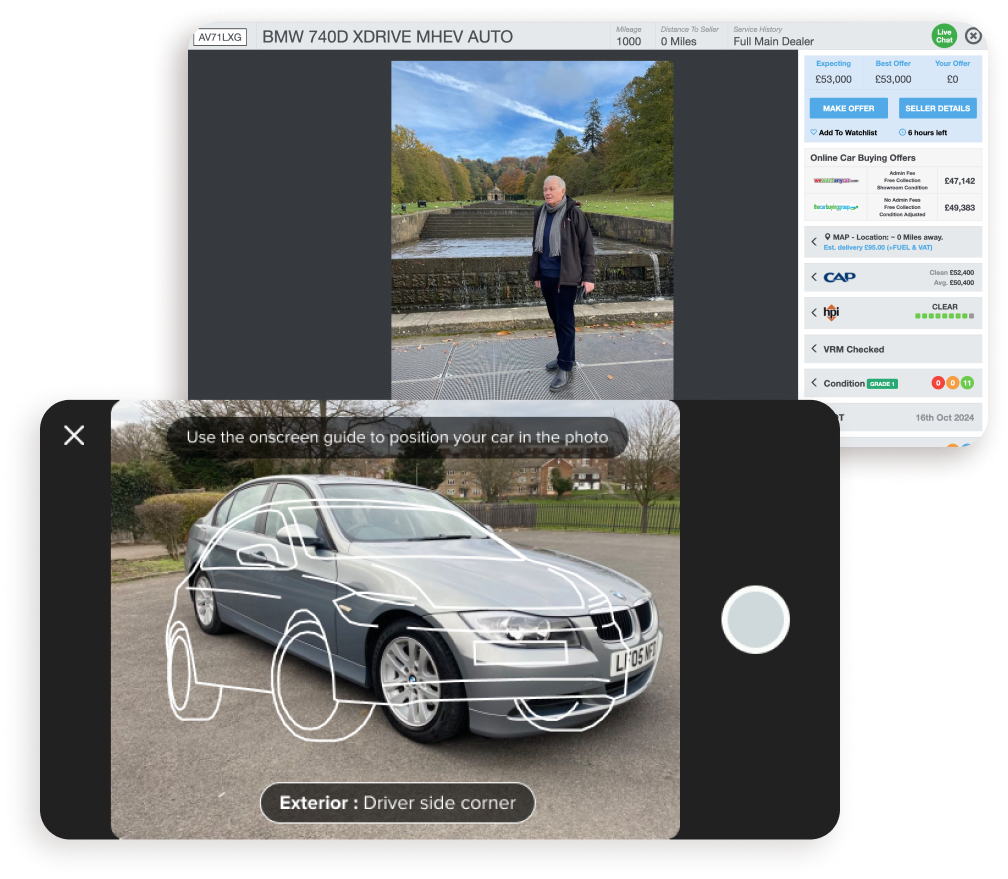
Task: Click the green 11 condition counter
Action: (x=967, y=383)
